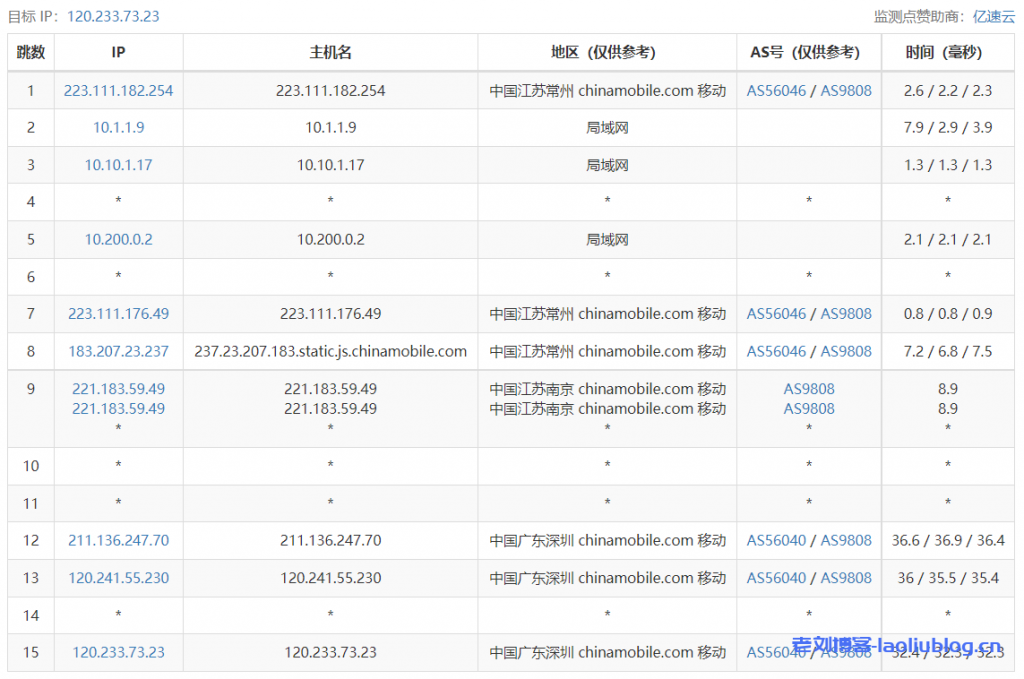Click IP link 223.111.182.254 in hop 1
The width and height of the screenshot is (1024, 679).
118,90
